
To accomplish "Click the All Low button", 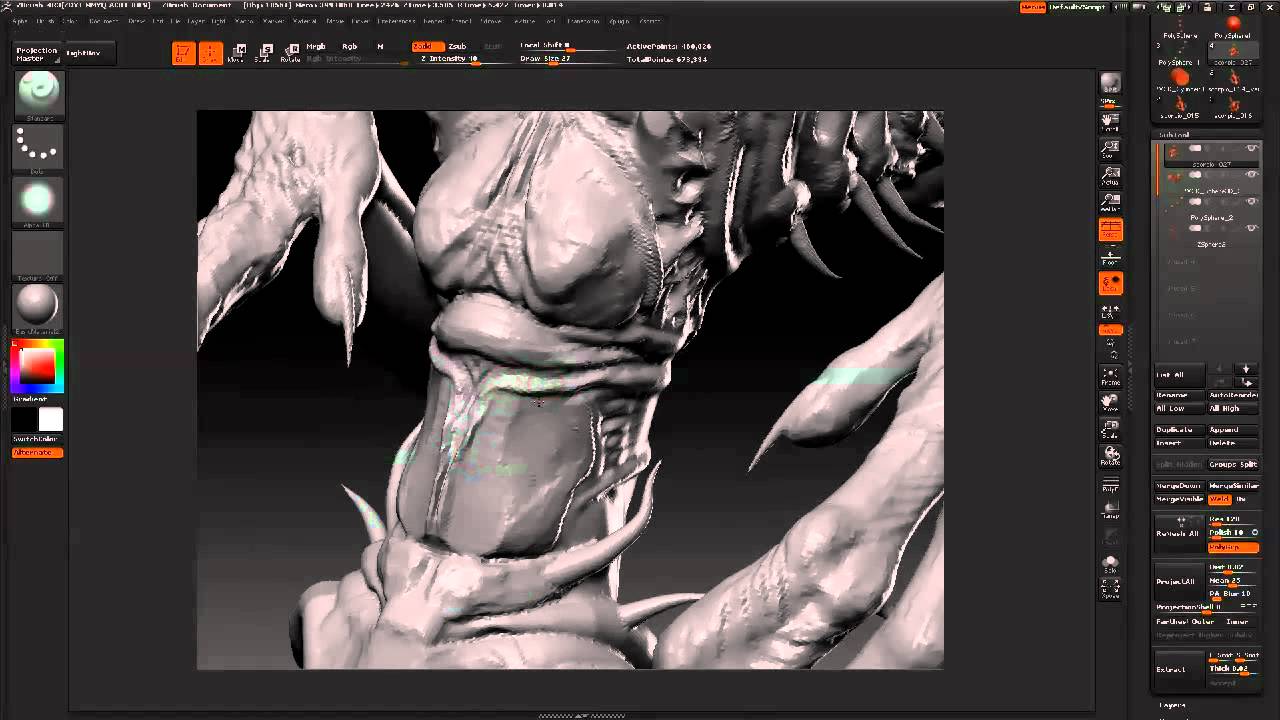I will coord(1179,409).
